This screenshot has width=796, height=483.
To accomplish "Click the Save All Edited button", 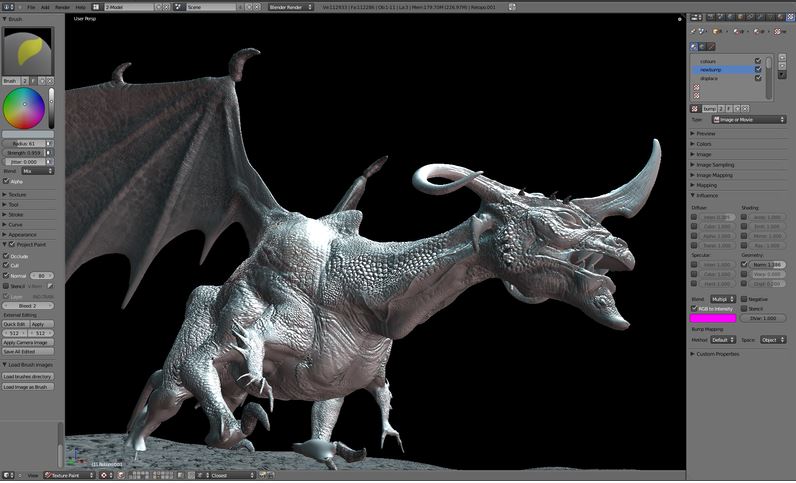I will (x=28, y=351).
